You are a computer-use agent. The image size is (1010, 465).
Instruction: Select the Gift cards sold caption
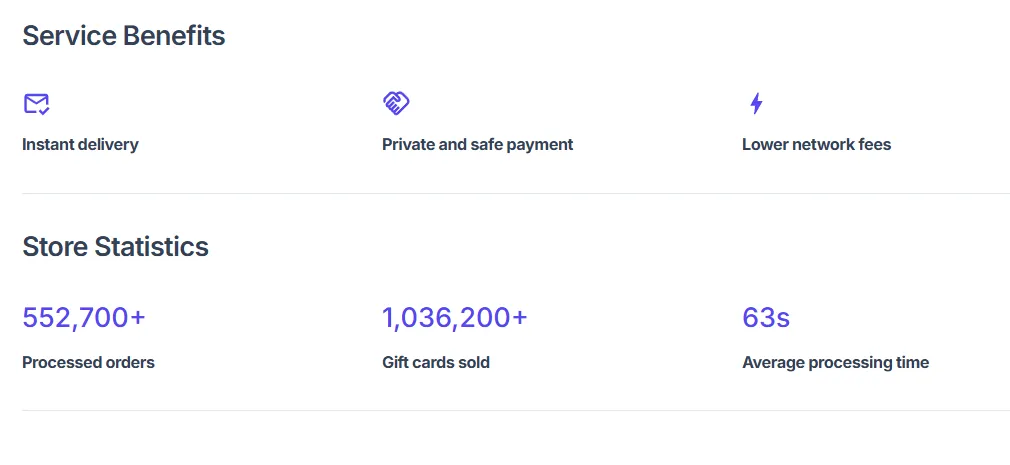click(x=436, y=363)
